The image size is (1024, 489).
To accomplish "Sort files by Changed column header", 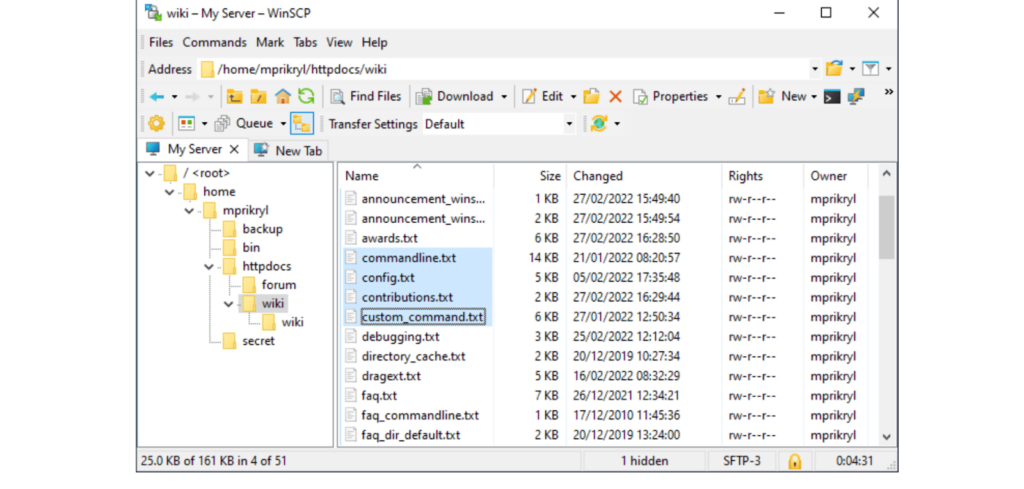I will coord(598,176).
